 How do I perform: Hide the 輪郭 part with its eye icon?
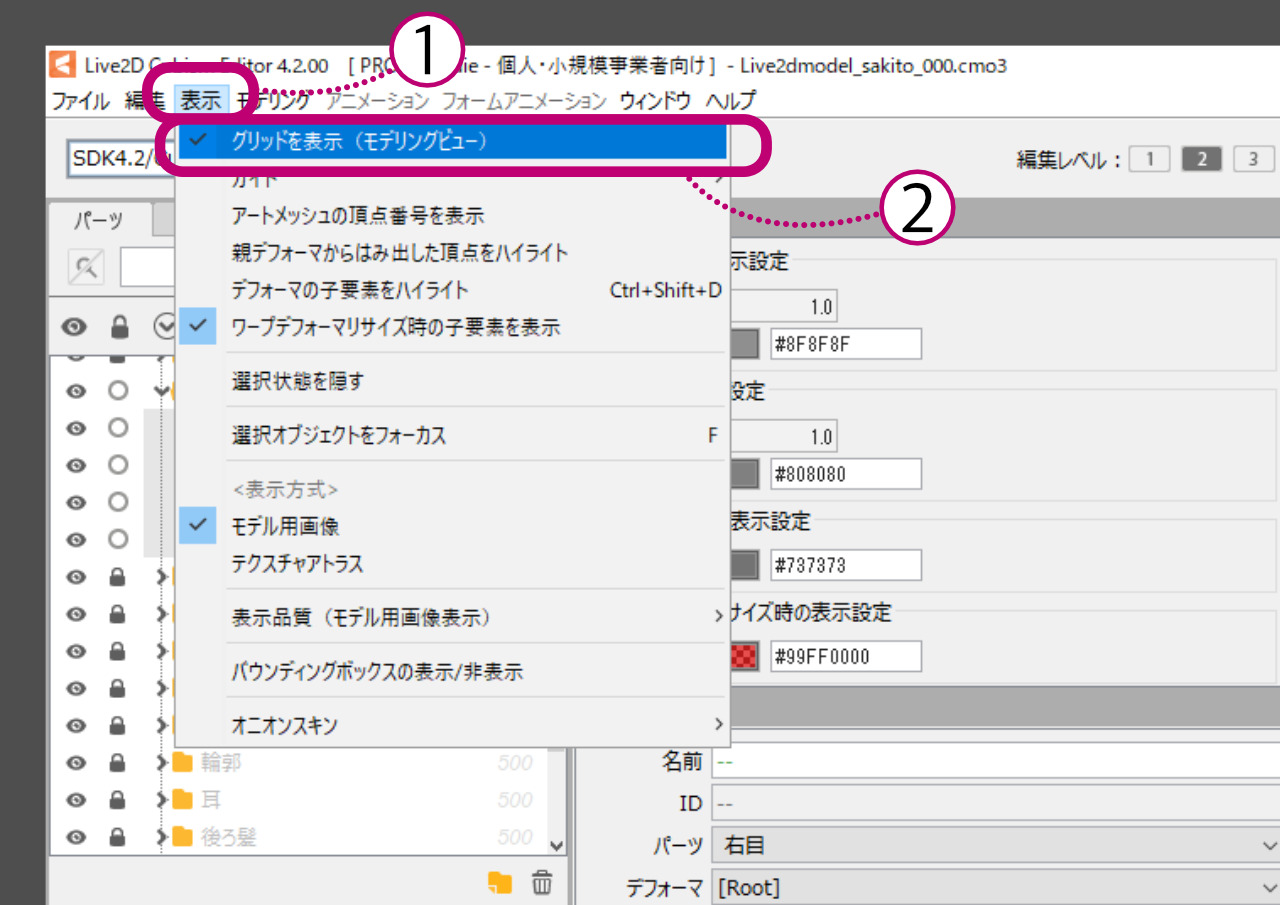coord(75,763)
